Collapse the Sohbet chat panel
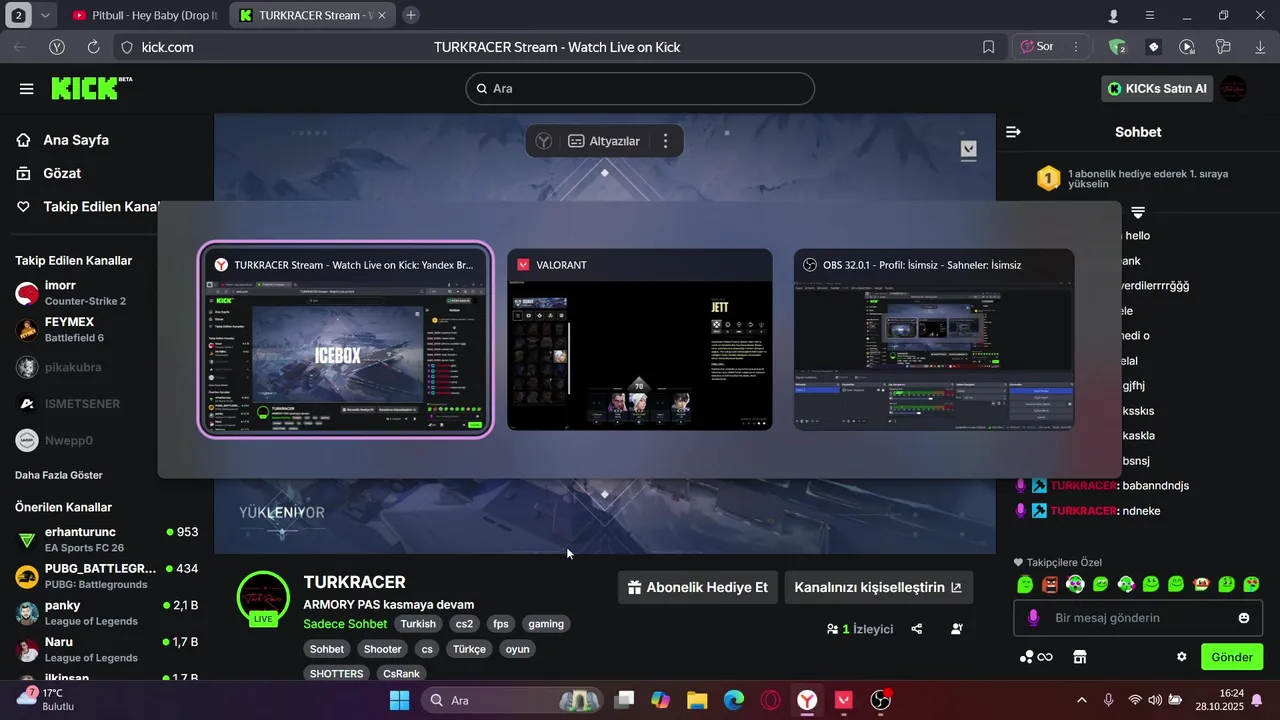Image resolution: width=1280 pixels, height=720 pixels. tap(1013, 132)
